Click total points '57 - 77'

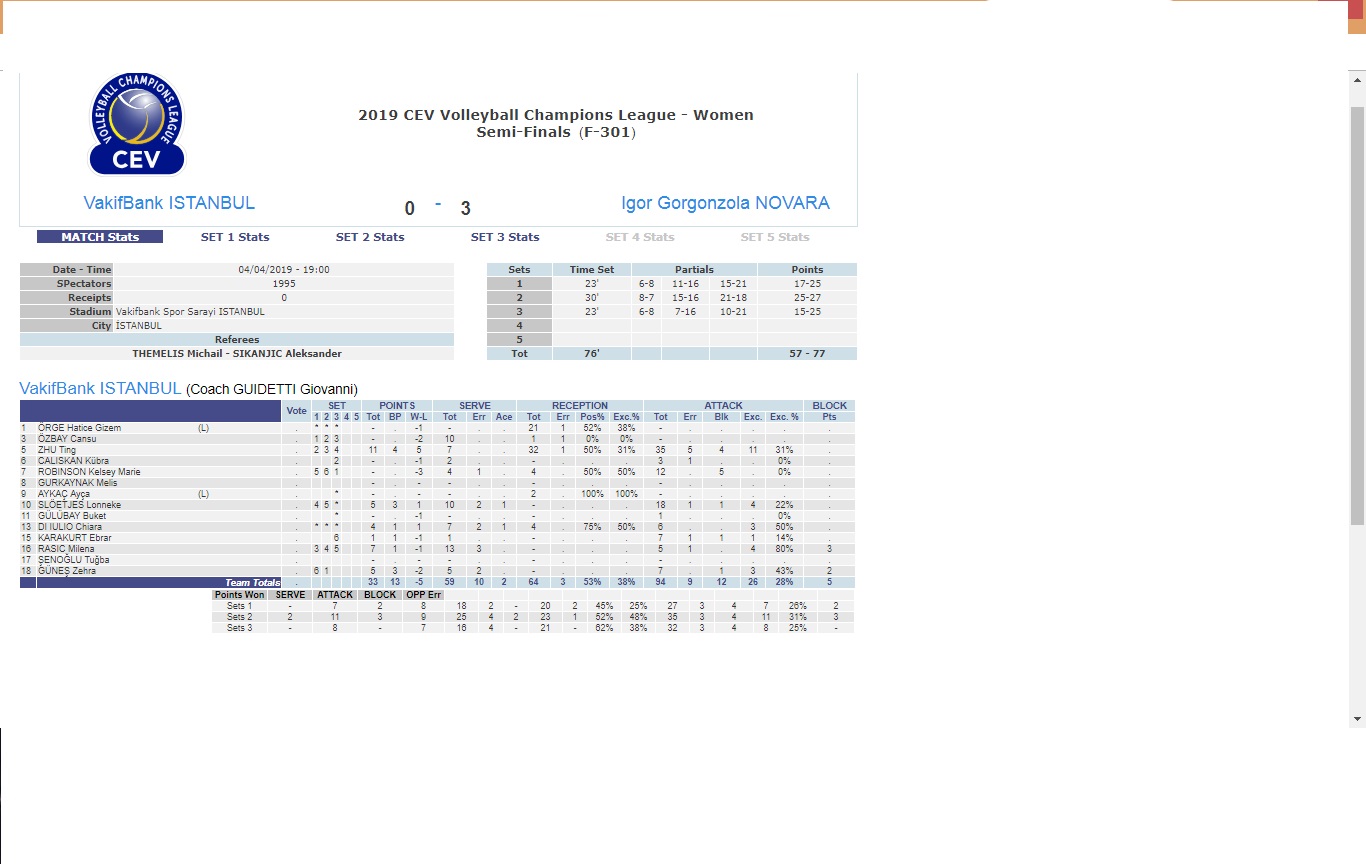pyautogui.click(x=807, y=354)
